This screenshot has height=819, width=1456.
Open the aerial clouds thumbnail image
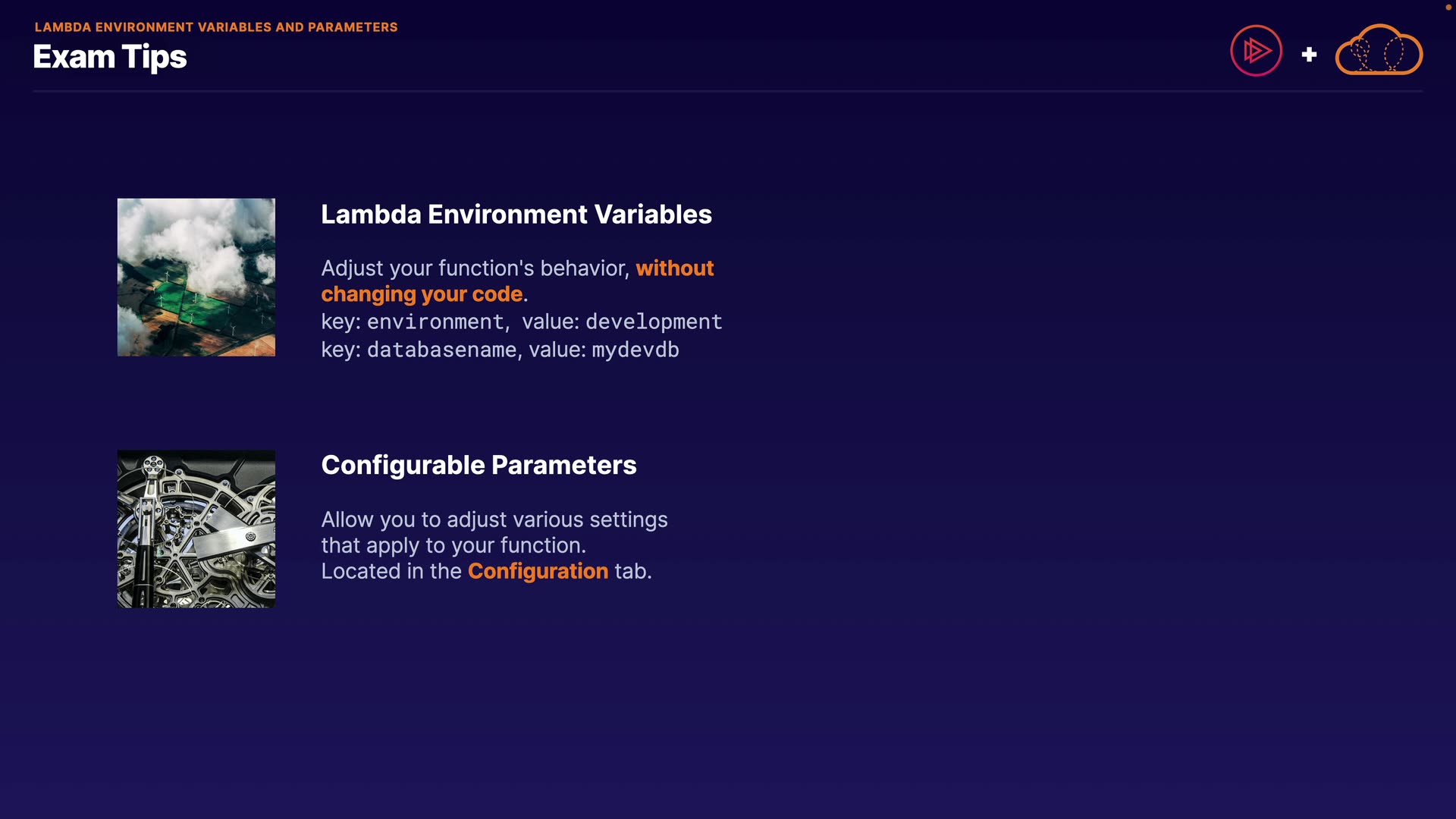coord(196,278)
